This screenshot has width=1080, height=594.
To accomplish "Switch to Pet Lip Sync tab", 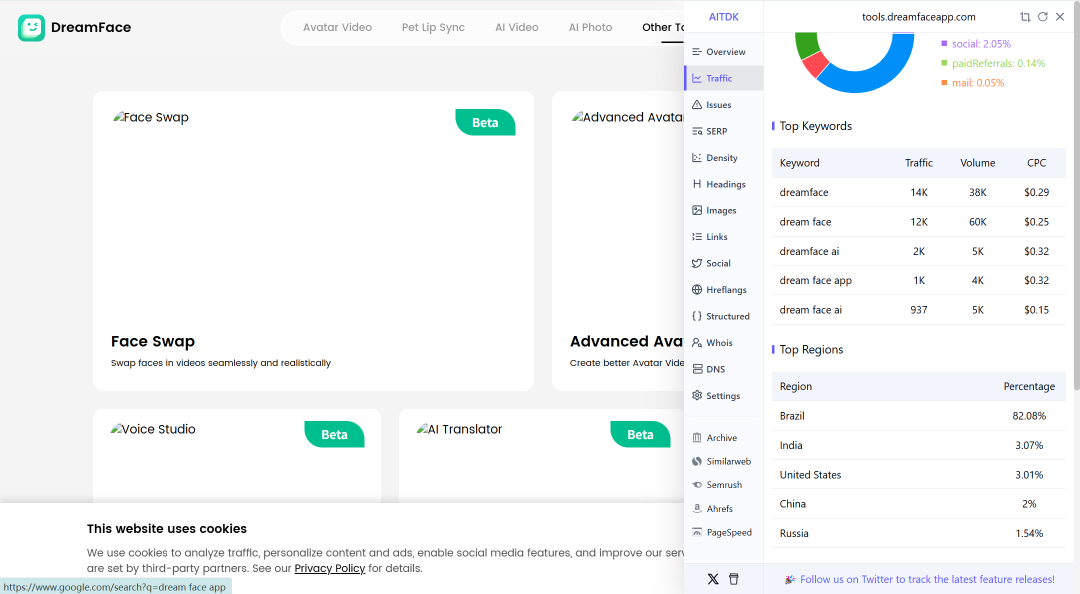I will [433, 28].
